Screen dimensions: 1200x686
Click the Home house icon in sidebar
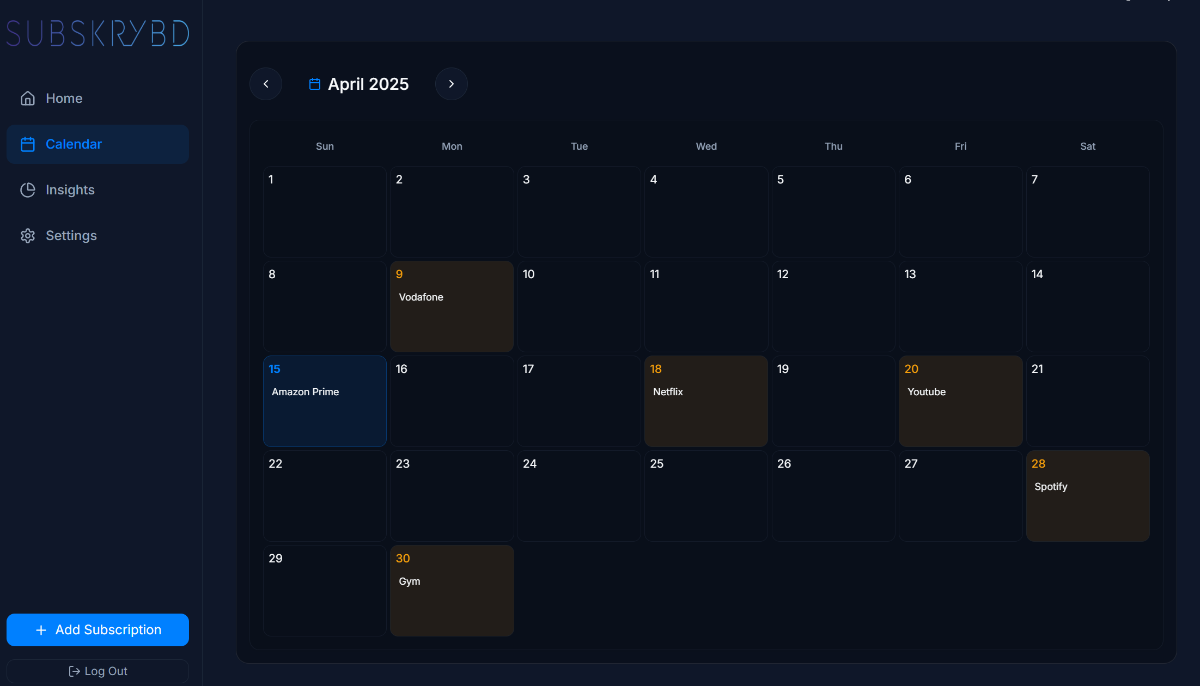(28, 98)
